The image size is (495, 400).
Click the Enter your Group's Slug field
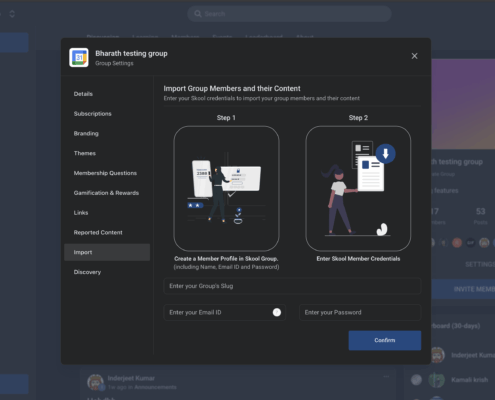(x=292, y=286)
